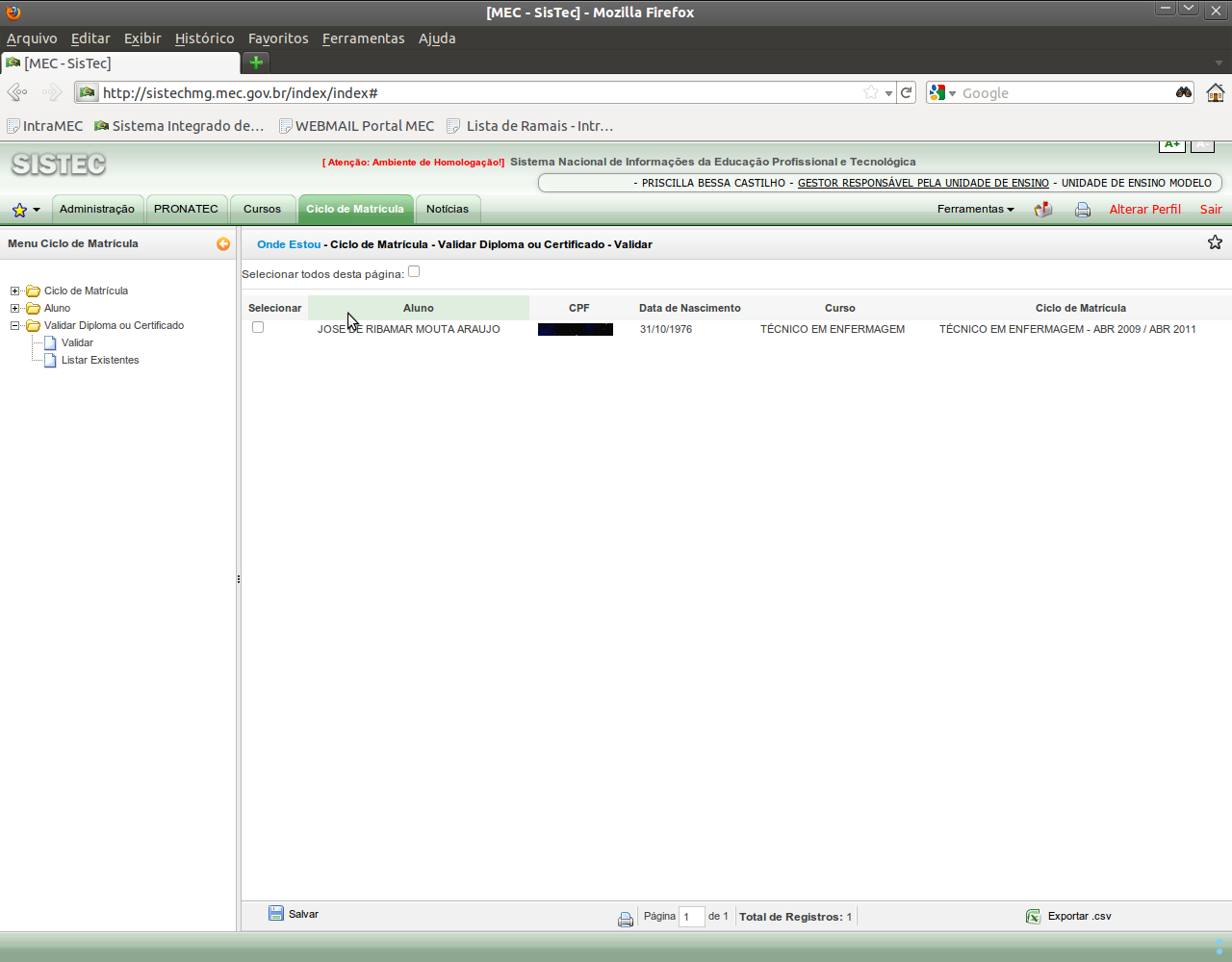Viewport: 1232px width, 962px height.
Task: Click the Aluno folder icon in the tree
Action: pos(34,308)
